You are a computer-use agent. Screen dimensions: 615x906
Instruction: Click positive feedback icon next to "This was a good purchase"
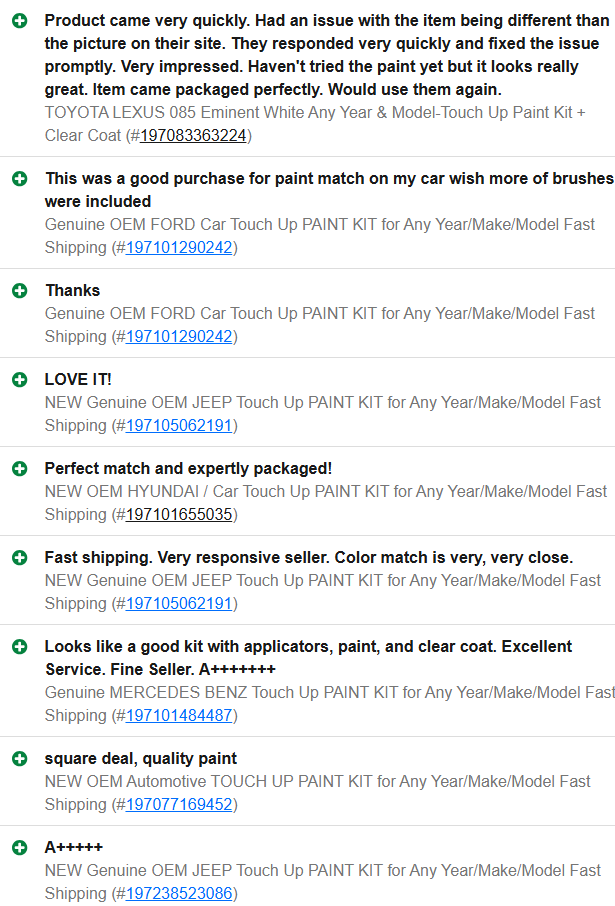tap(19, 179)
